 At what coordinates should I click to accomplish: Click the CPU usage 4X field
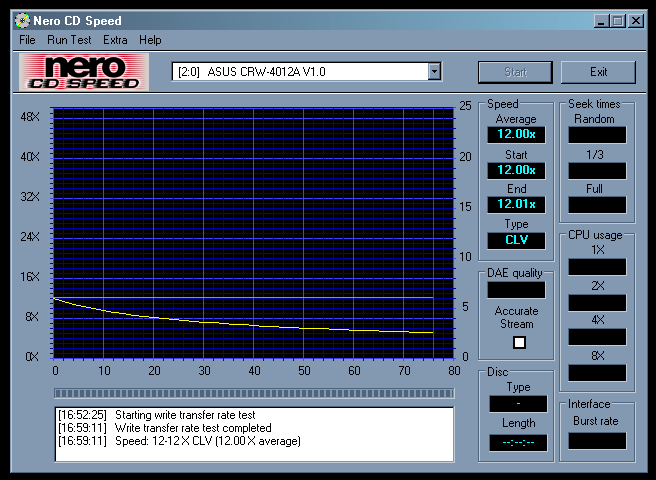597,336
